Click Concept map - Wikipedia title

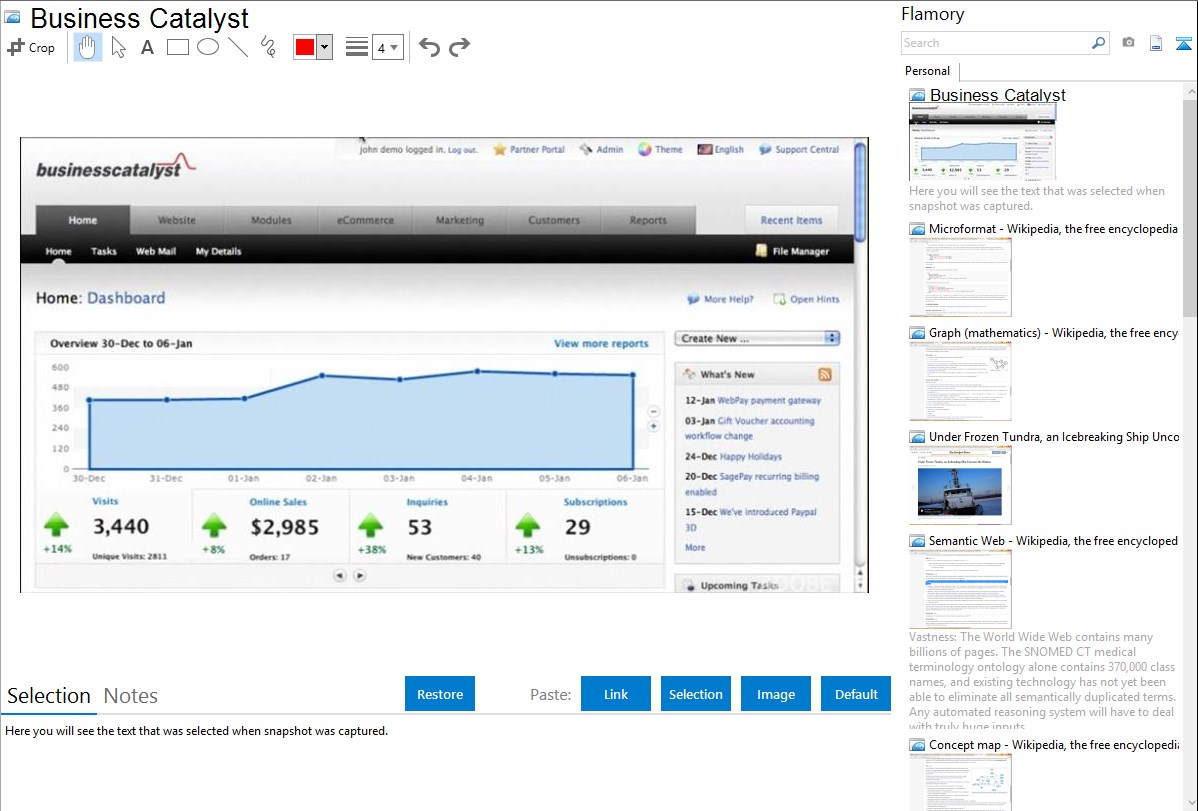tap(1053, 744)
